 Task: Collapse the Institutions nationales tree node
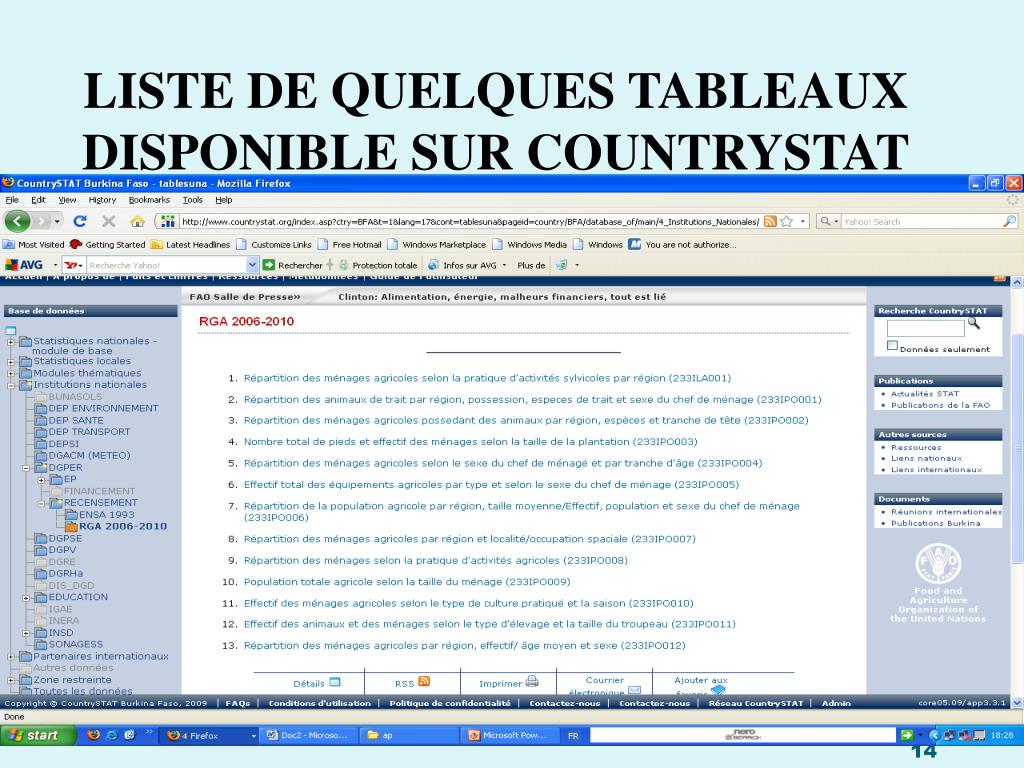pyautogui.click(x=10, y=385)
